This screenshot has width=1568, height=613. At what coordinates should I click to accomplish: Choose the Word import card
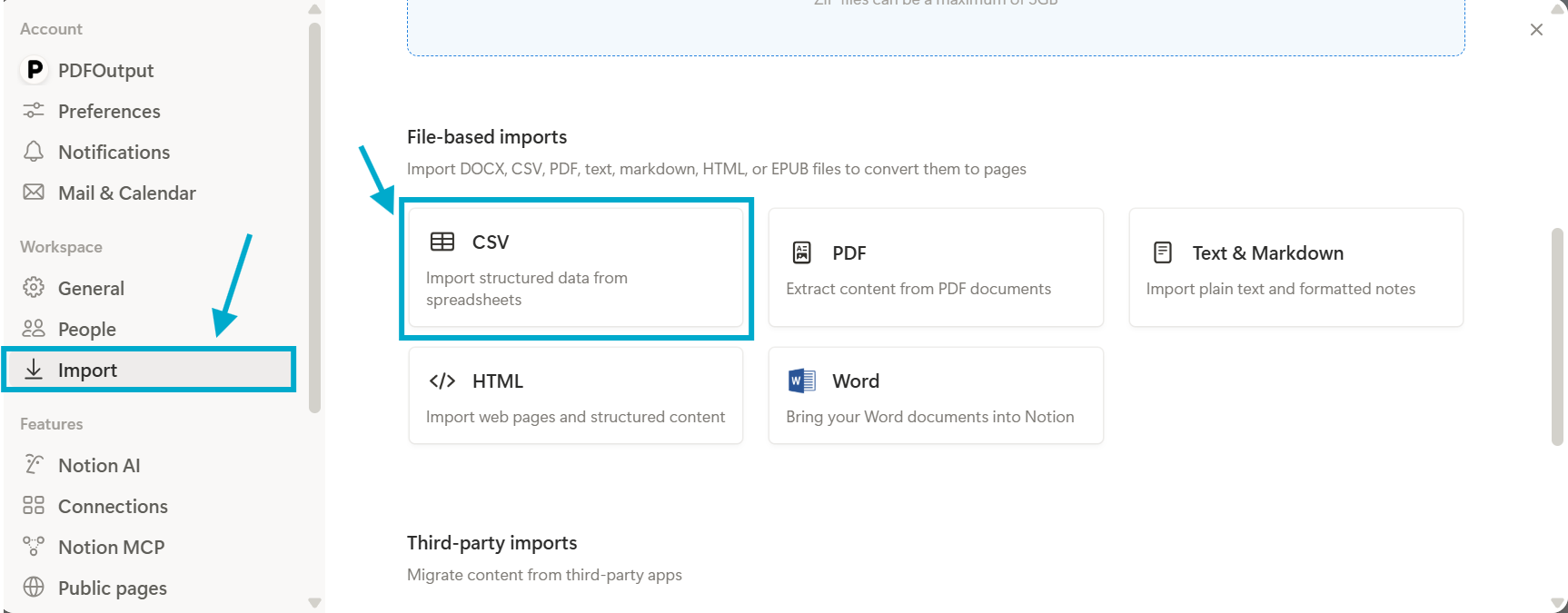(x=936, y=396)
